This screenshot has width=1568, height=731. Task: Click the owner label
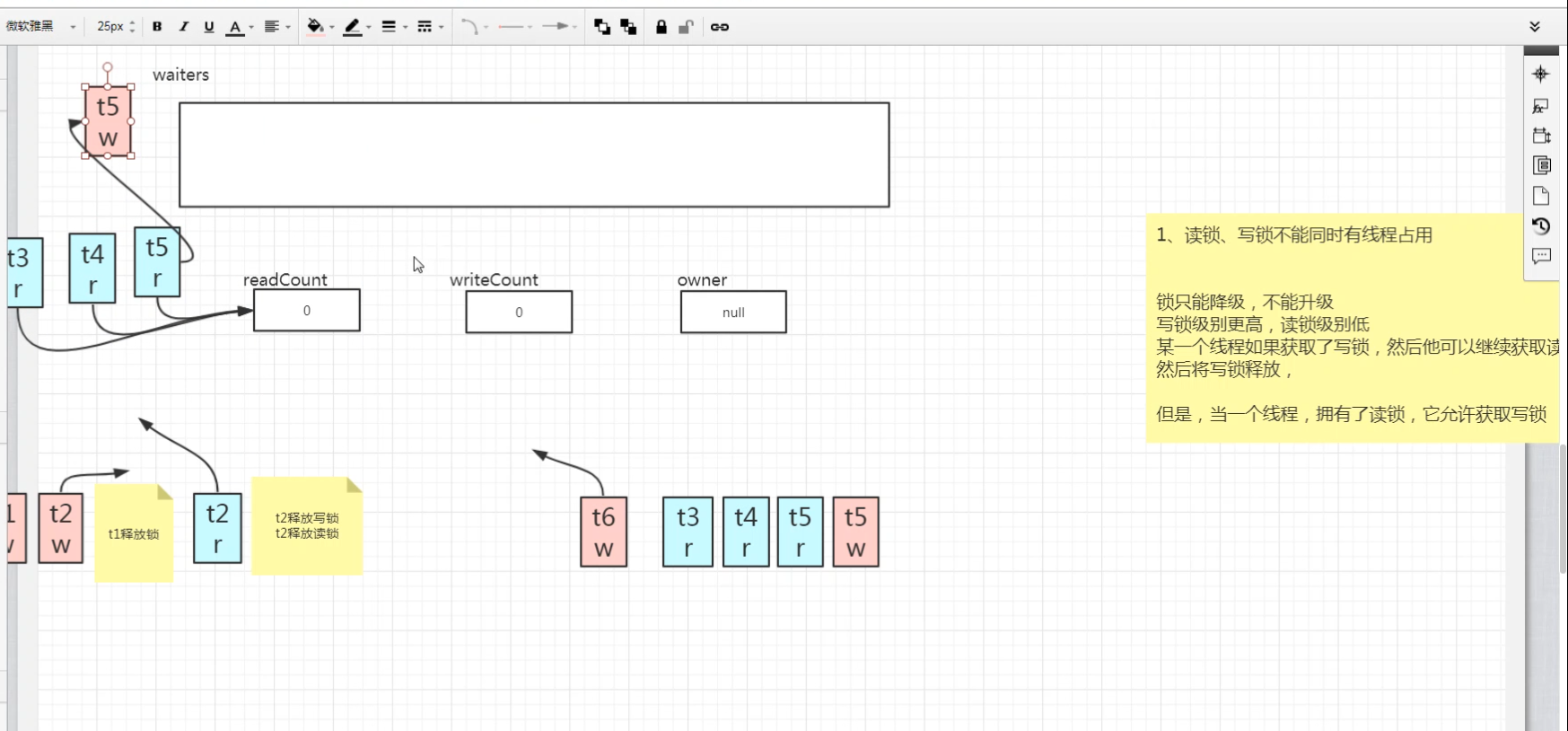[x=702, y=279]
